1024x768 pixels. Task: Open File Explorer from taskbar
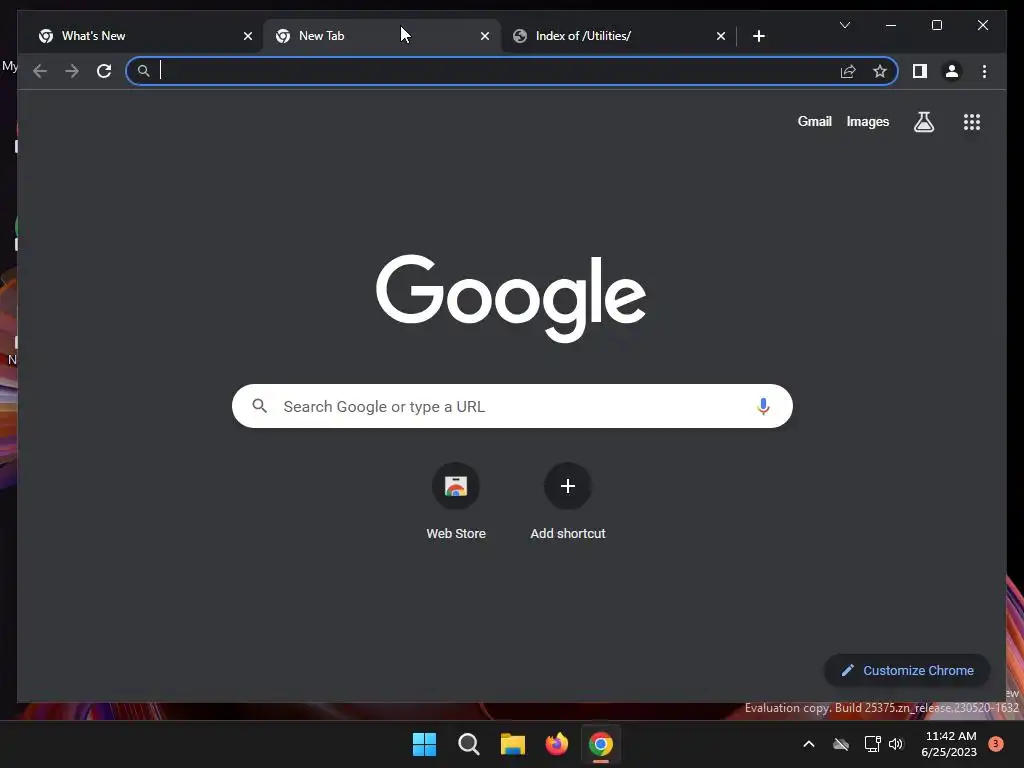click(513, 744)
